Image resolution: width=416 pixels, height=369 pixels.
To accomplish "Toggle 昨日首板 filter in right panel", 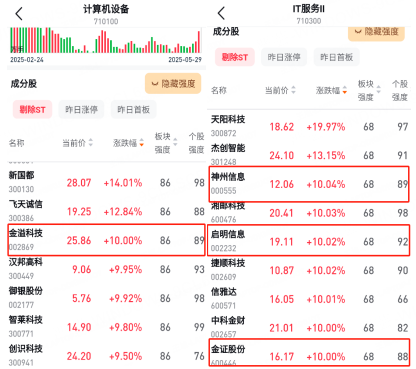I will (336, 57).
